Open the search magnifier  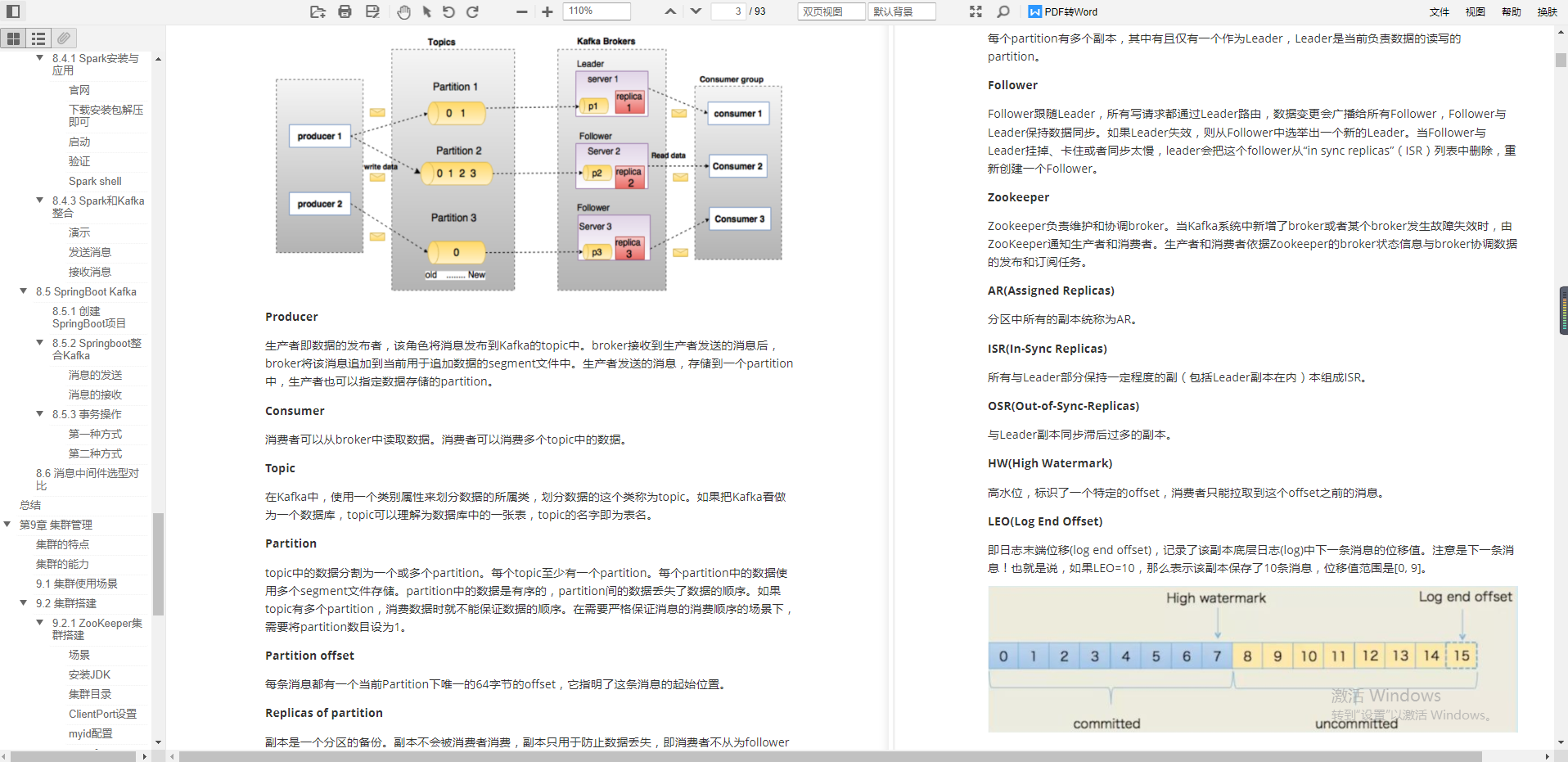tap(1003, 11)
